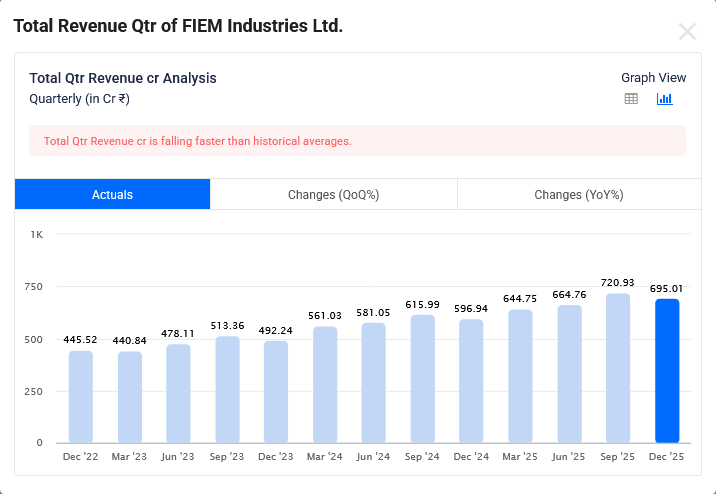Viewport: 716px width, 494px height.
Task: Select the bar chart graph view icon
Action: 664,98
